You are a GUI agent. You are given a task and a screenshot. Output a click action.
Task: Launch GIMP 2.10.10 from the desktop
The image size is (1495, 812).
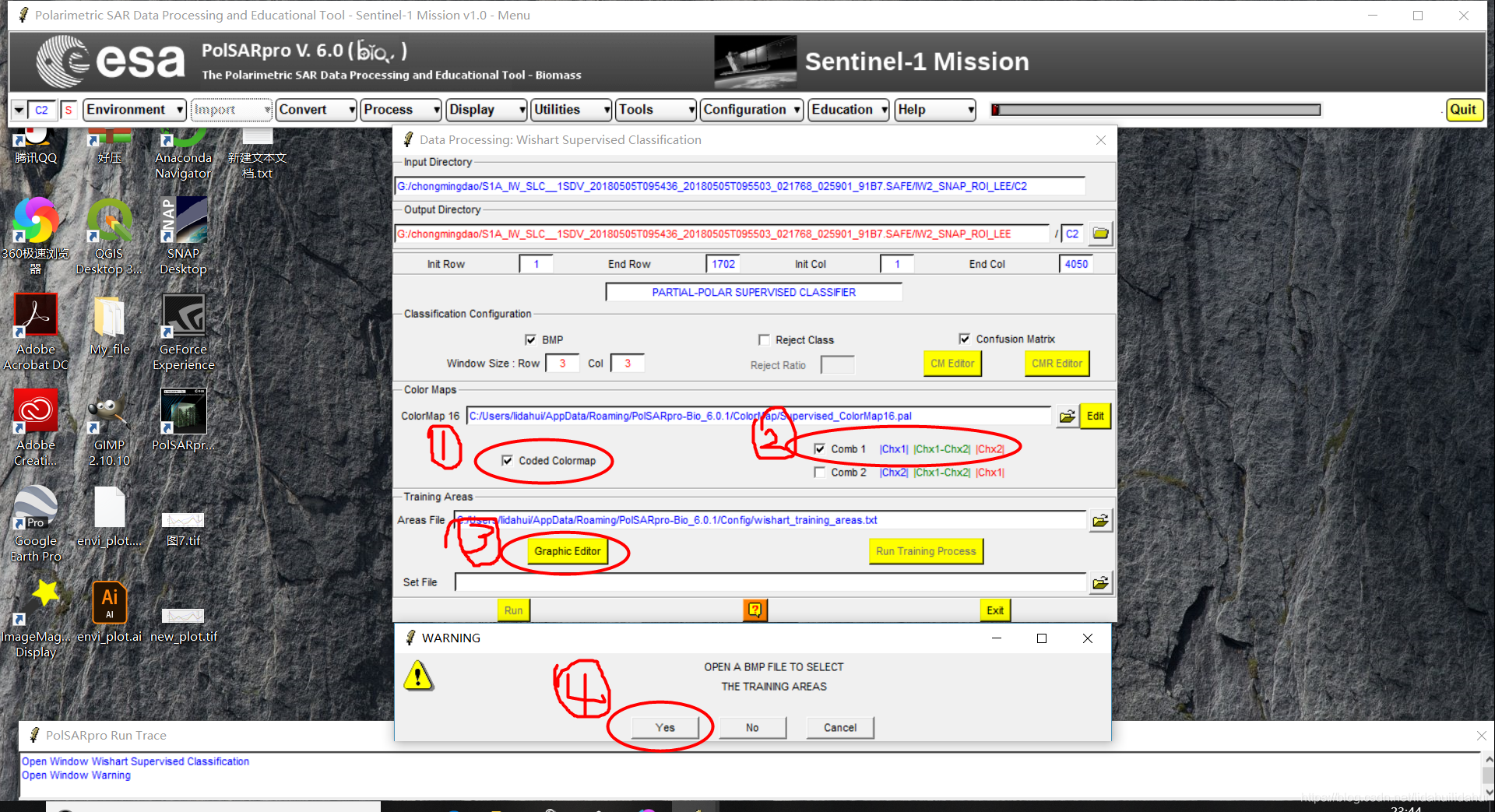[x=109, y=427]
